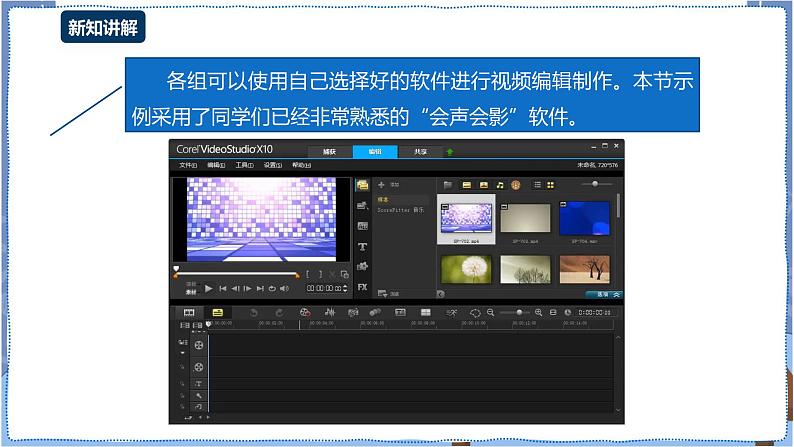The image size is (794, 447).
Task: Click the Redo arrow in timeline toolbar
Action: coord(279,313)
